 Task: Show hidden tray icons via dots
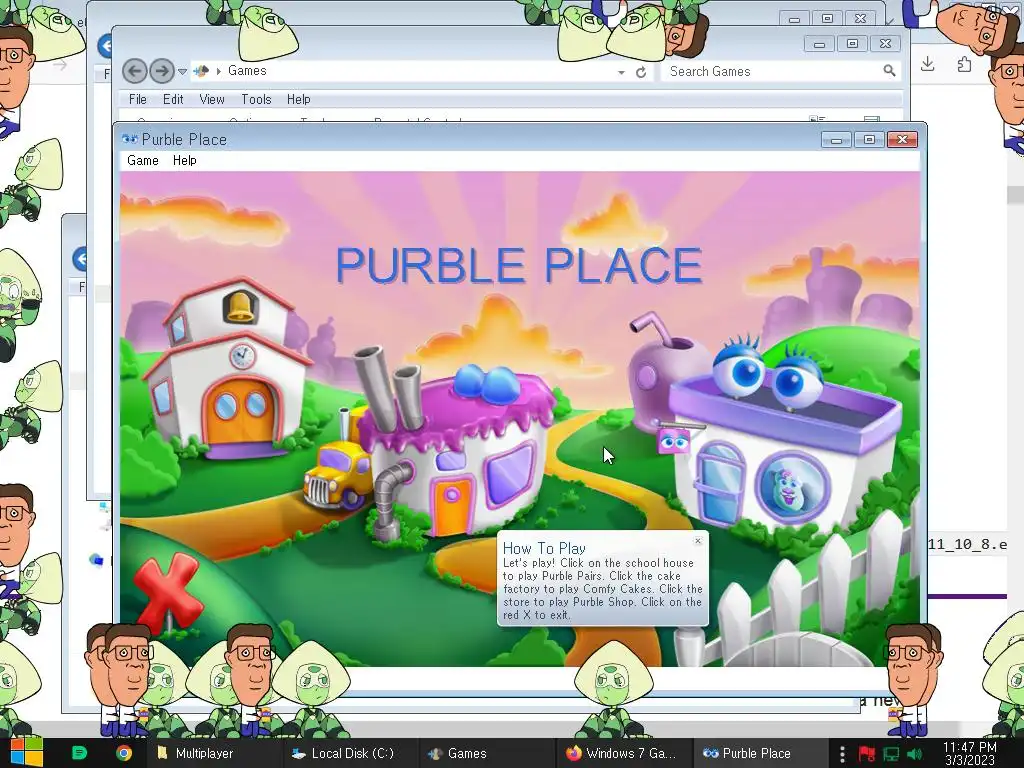tap(842, 754)
